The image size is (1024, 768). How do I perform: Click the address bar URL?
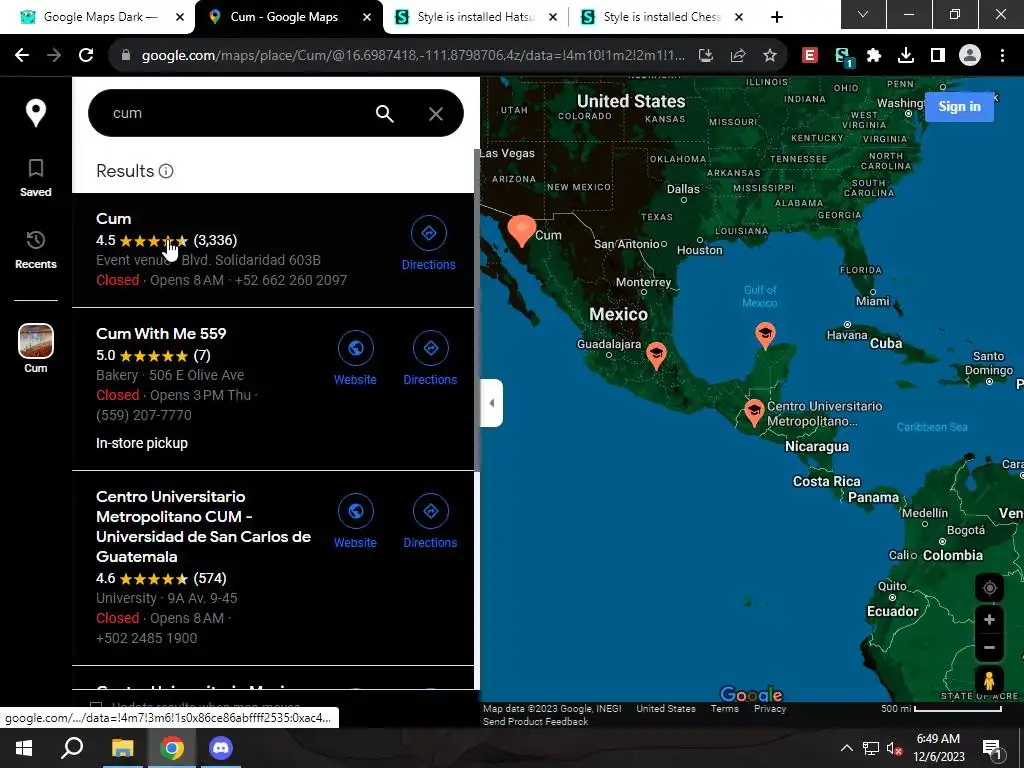413,56
